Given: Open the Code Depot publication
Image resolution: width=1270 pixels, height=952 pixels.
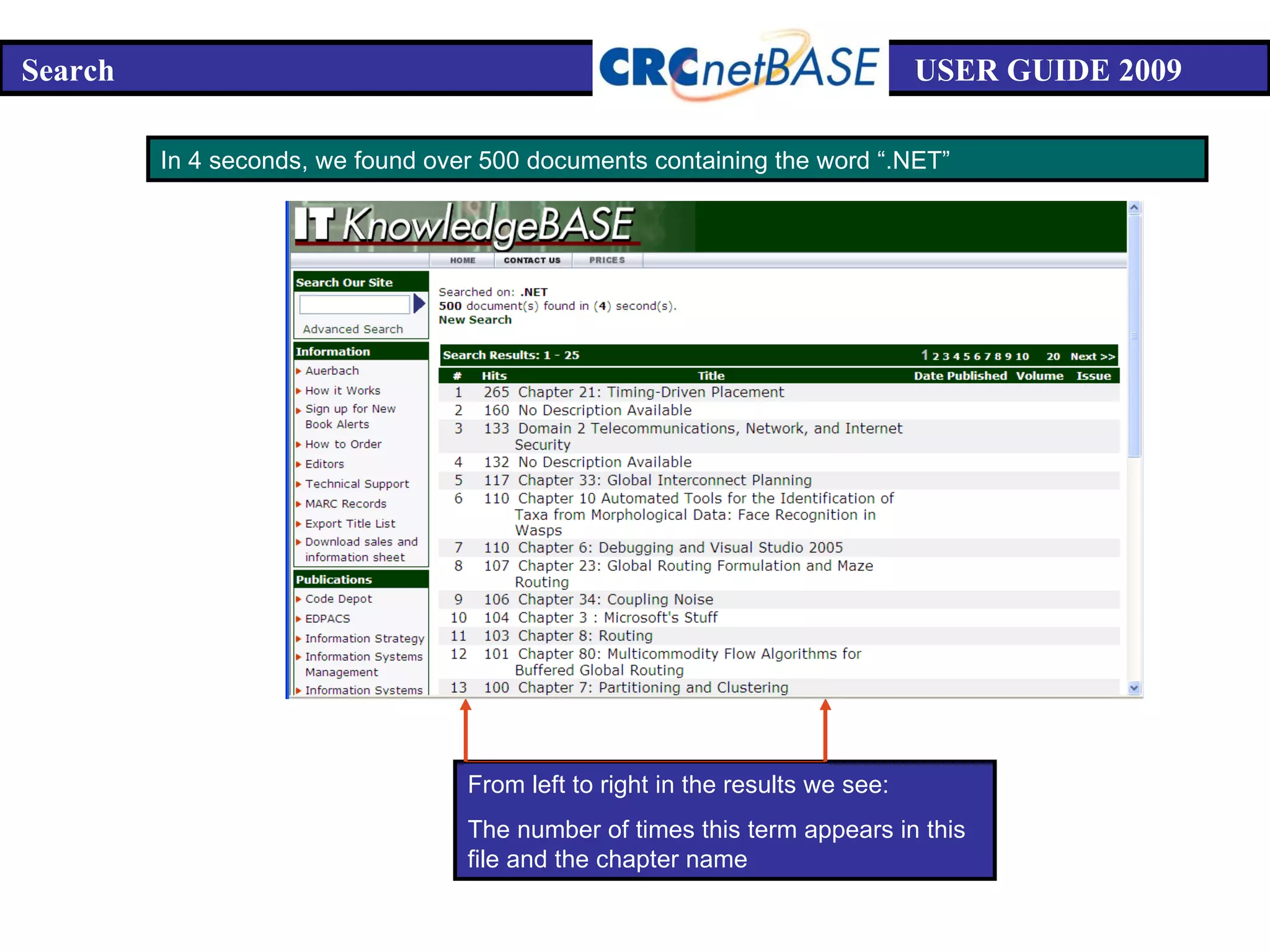Looking at the screenshot, I should tap(338, 599).
